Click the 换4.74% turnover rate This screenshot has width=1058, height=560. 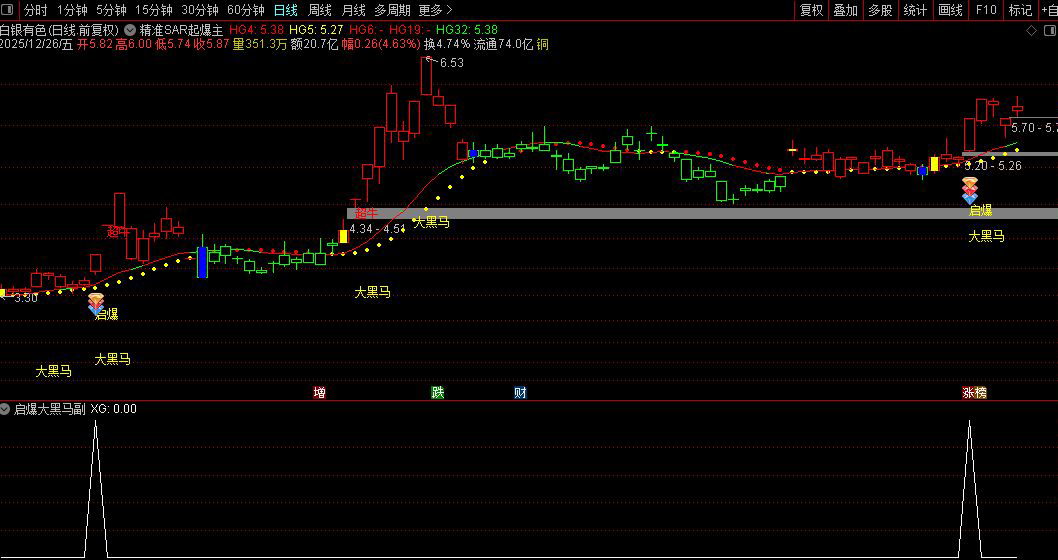(447, 45)
